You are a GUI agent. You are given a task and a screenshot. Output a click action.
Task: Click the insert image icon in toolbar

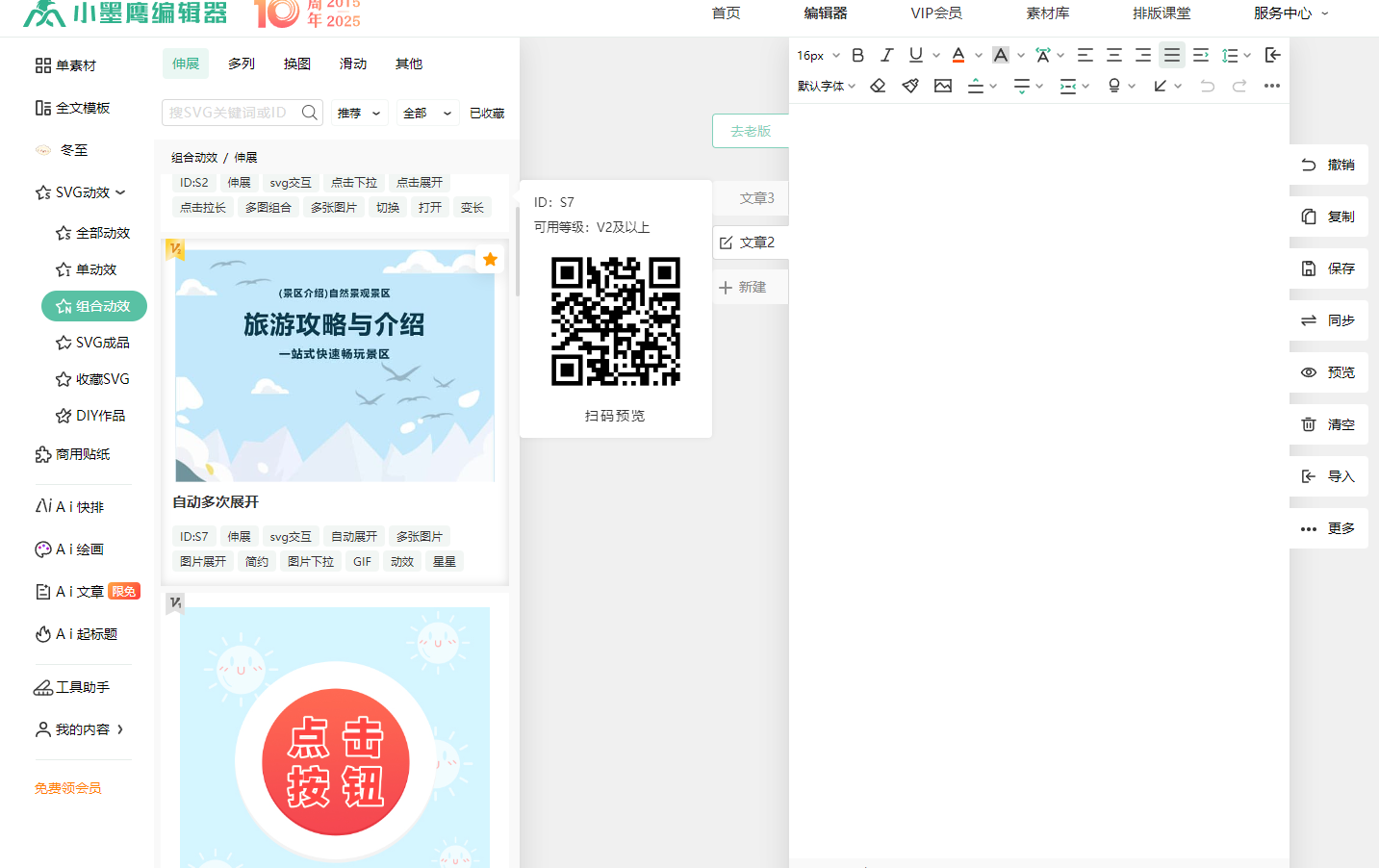click(943, 86)
